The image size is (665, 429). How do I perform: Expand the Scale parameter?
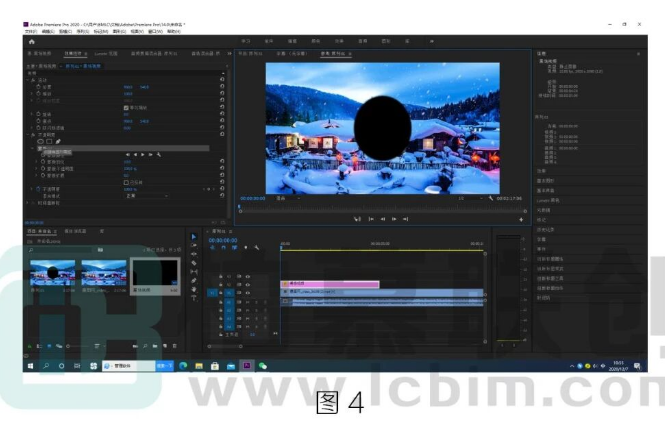(32, 93)
